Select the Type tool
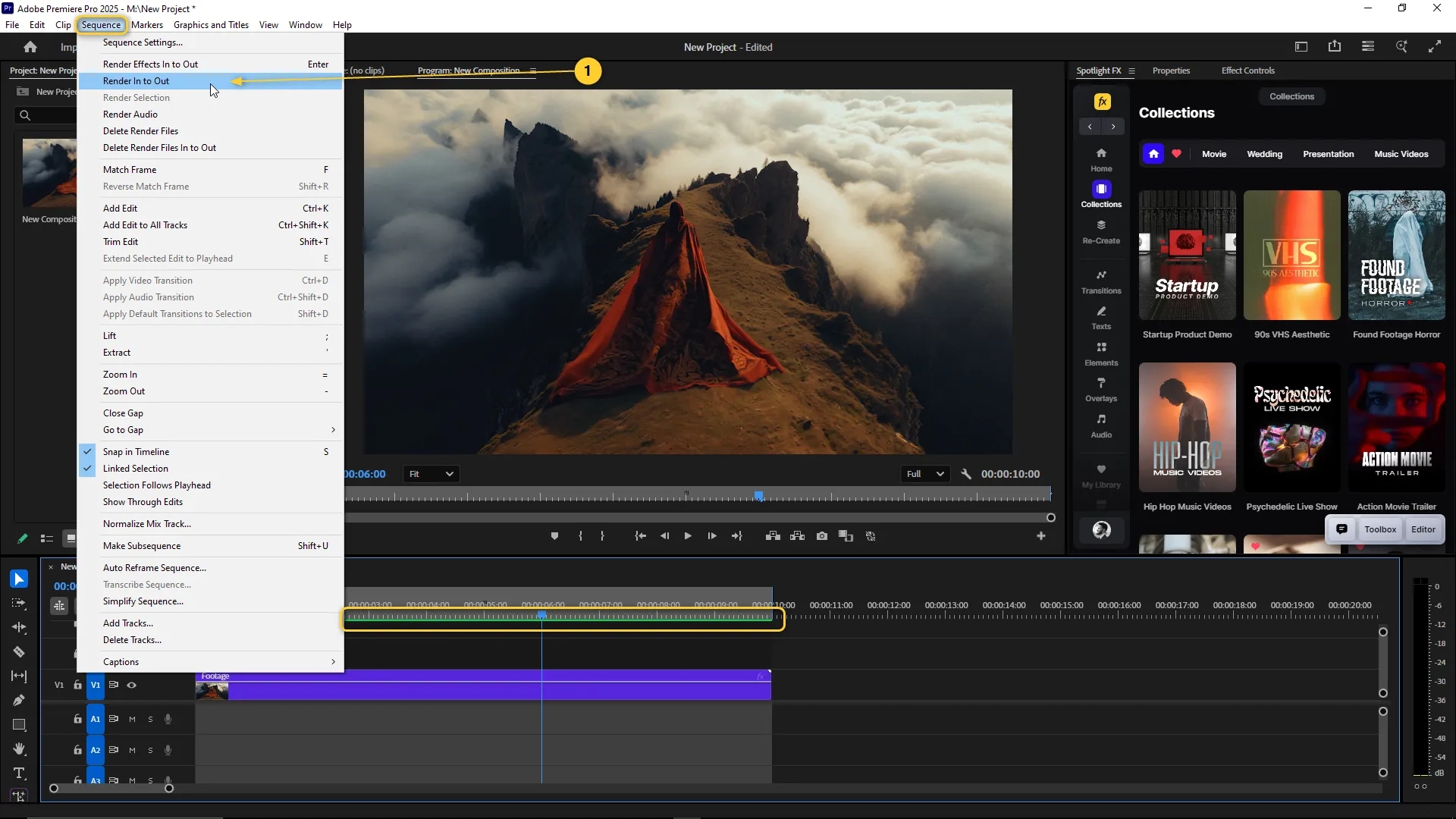Viewport: 1456px width, 819px height. [19, 773]
